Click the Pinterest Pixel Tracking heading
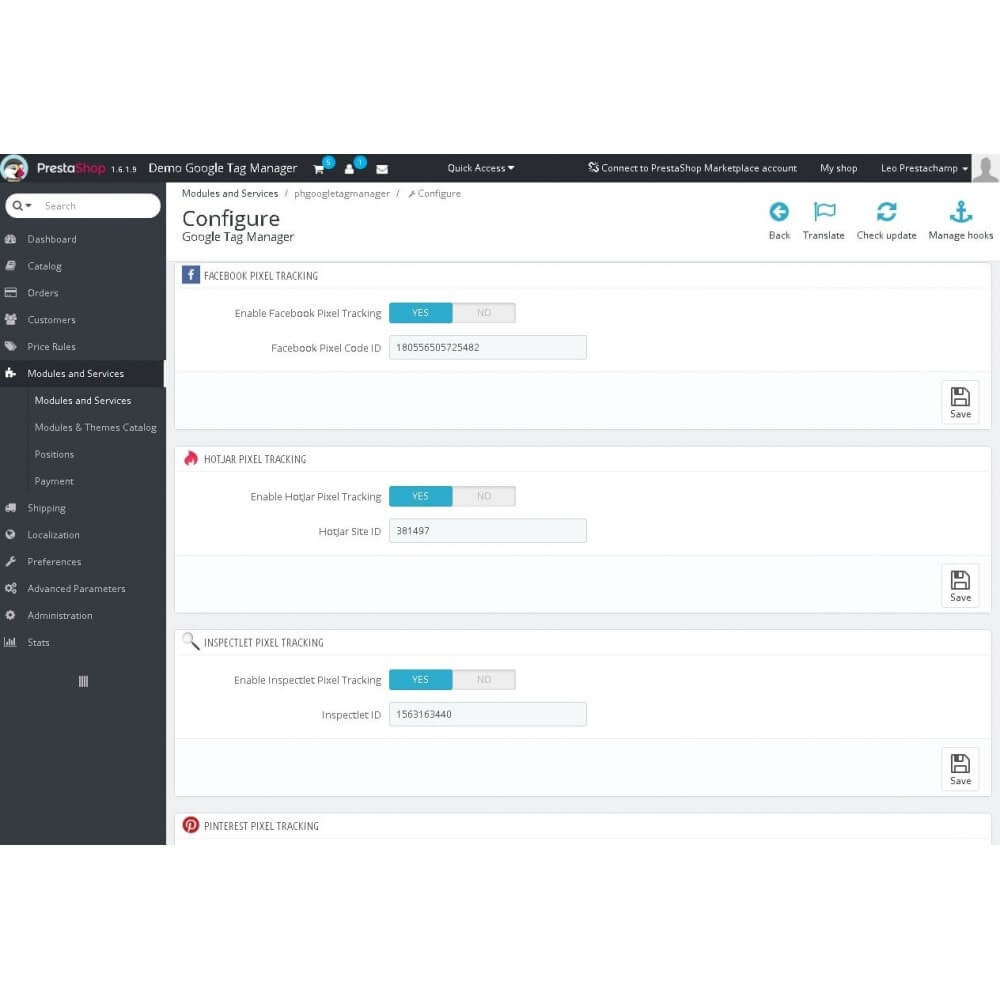The height and width of the screenshot is (1000, 1000). point(261,826)
